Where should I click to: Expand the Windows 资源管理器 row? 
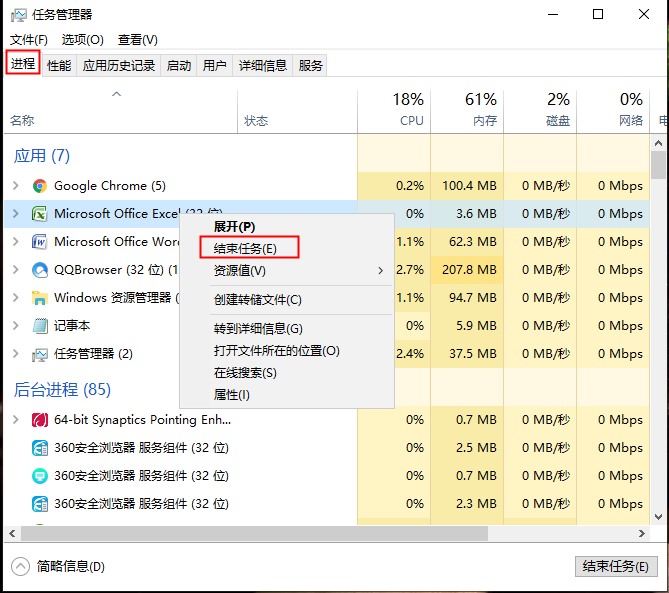16,297
